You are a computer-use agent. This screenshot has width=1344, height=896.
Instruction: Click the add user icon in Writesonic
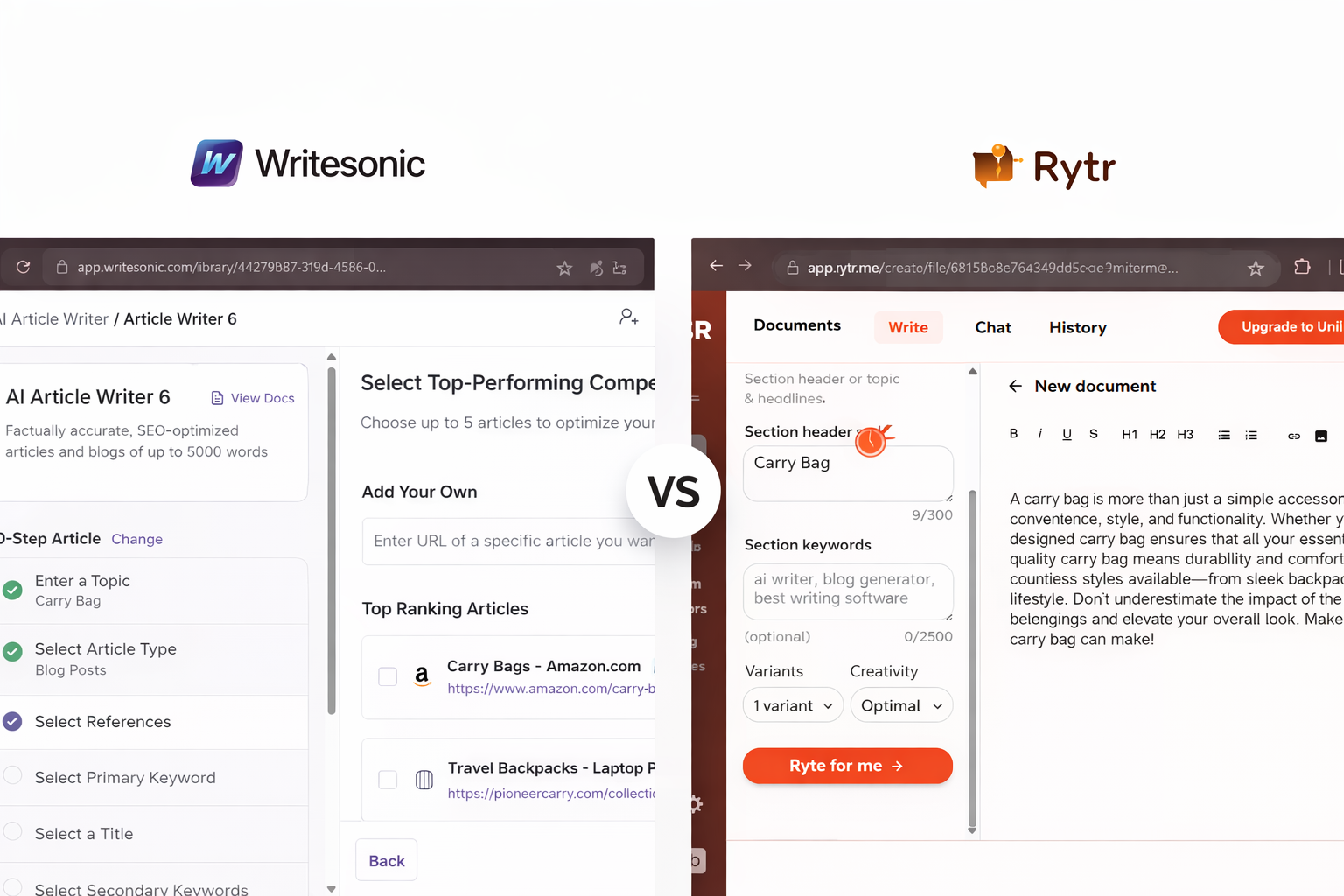tap(628, 317)
